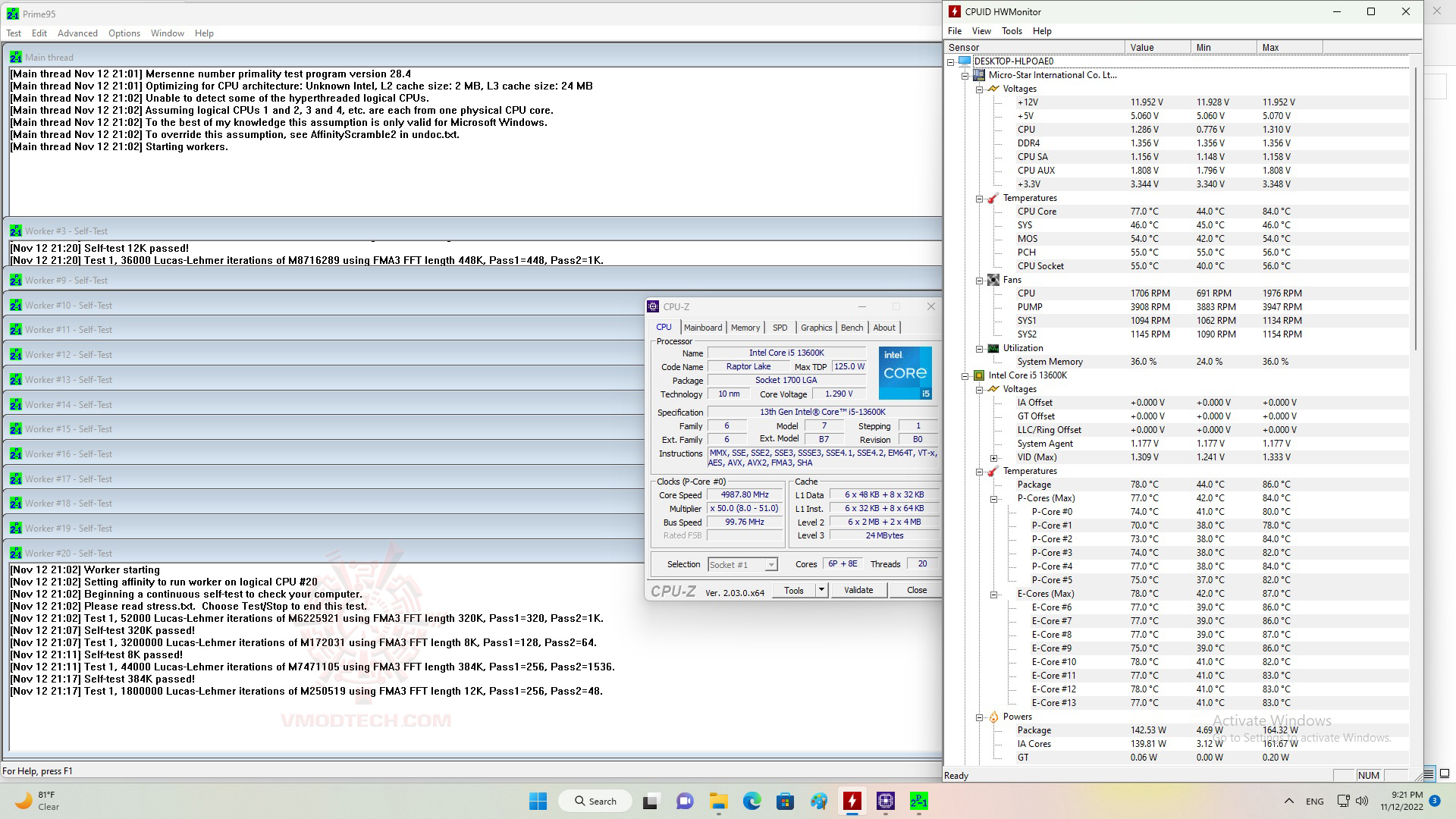Click the Worker #10 Self-Test window icon
This screenshot has width=1456, height=819.
(x=16, y=306)
